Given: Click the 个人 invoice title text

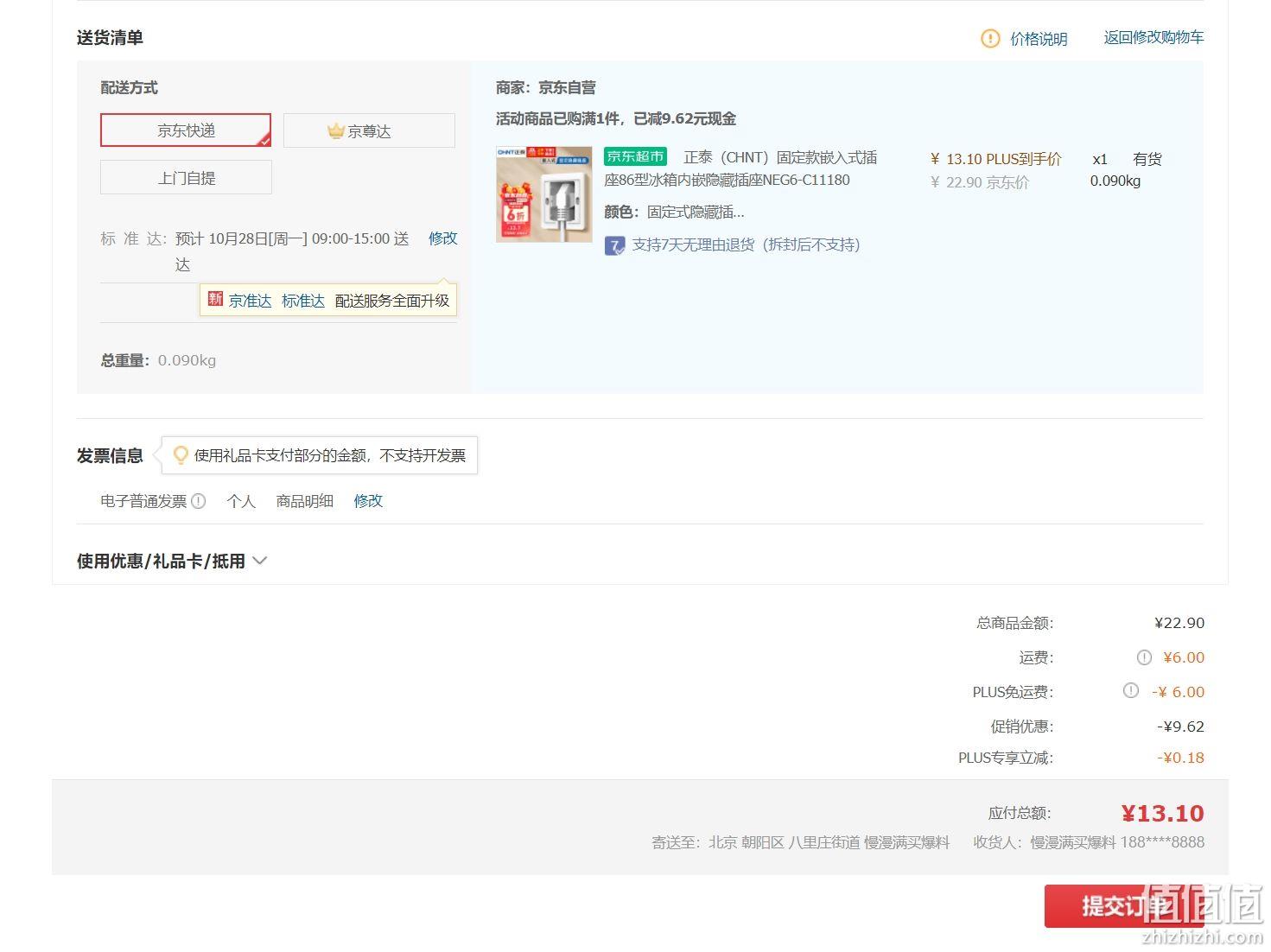Looking at the screenshot, I should pos(241,500).
